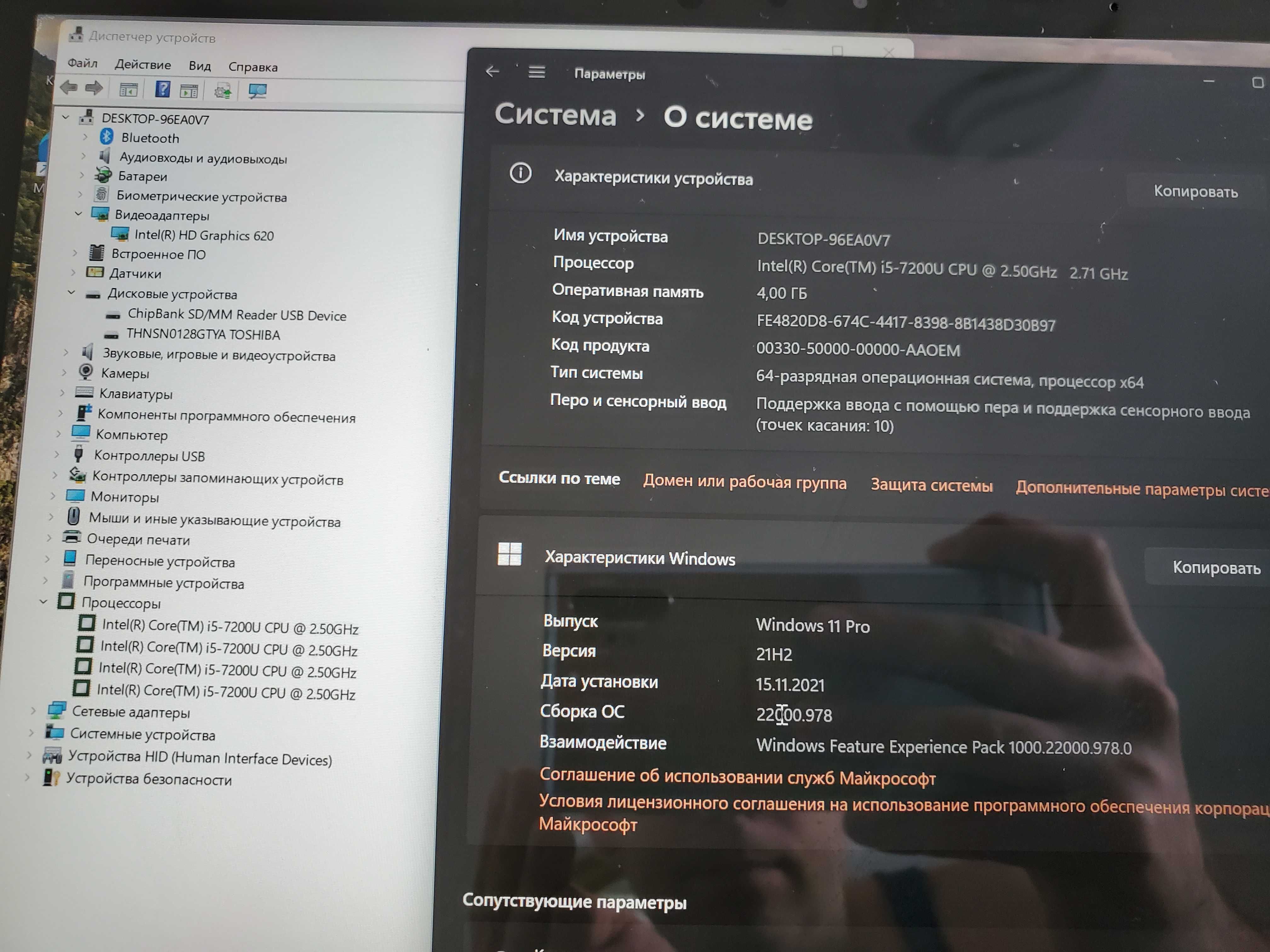Click the Устройства безопасности icon
The width and height of the screenshot is (1270, 952).
tap(51, 778)
